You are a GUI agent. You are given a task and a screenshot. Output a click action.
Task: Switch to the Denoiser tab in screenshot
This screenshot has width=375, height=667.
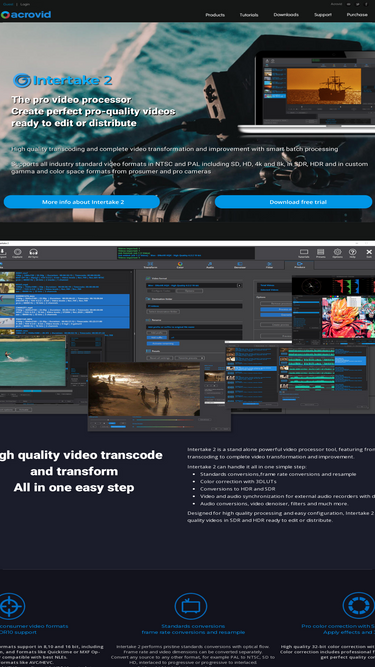[x=240, y=265]
